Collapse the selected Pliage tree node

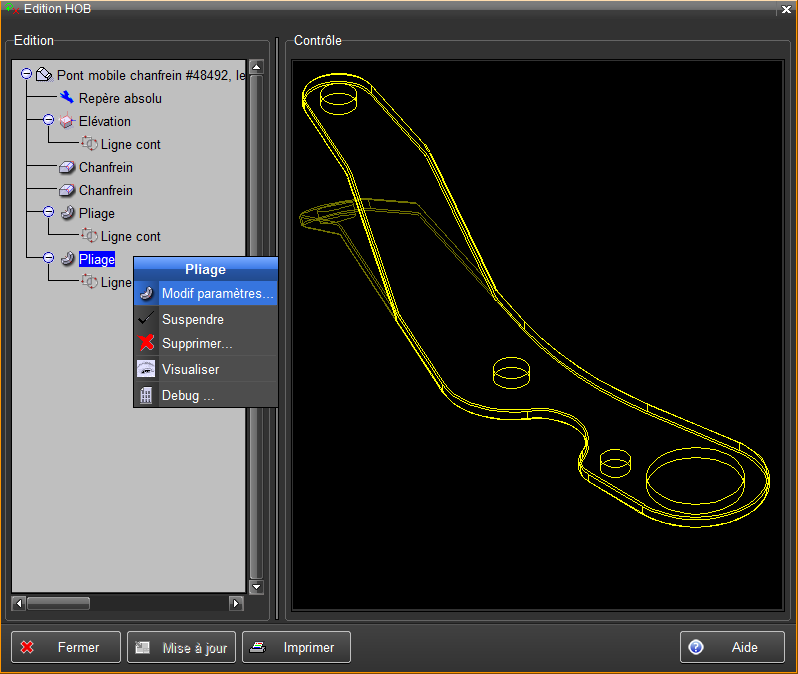click(48, 259)
